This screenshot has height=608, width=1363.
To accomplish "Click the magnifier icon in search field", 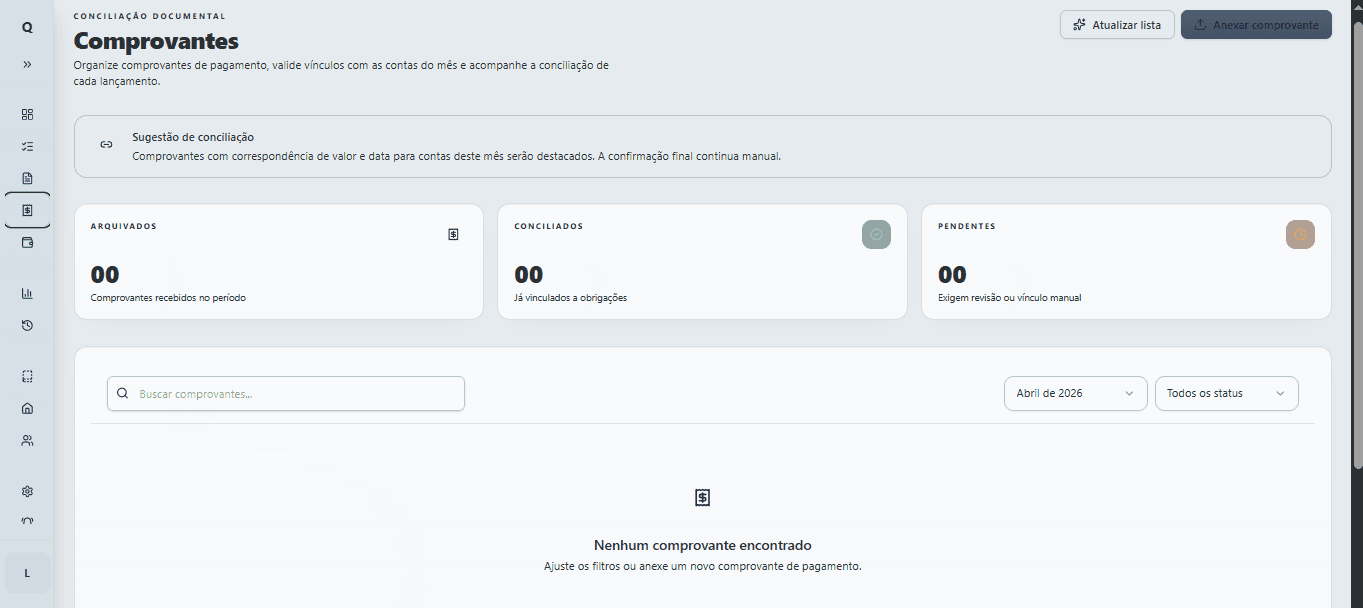I will pos(122,393).
